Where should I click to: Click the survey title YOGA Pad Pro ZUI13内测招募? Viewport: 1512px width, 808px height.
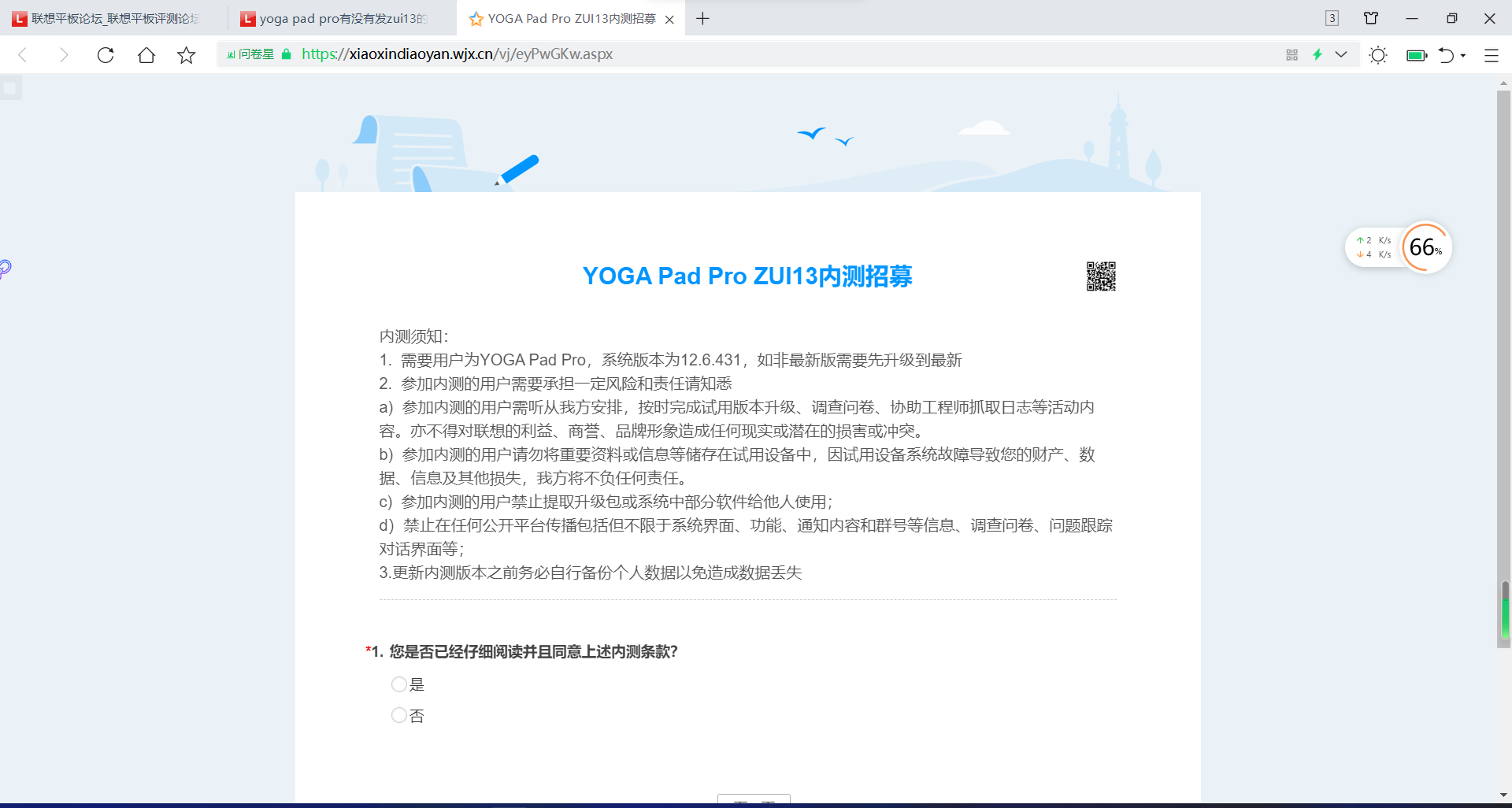point(747,276)
